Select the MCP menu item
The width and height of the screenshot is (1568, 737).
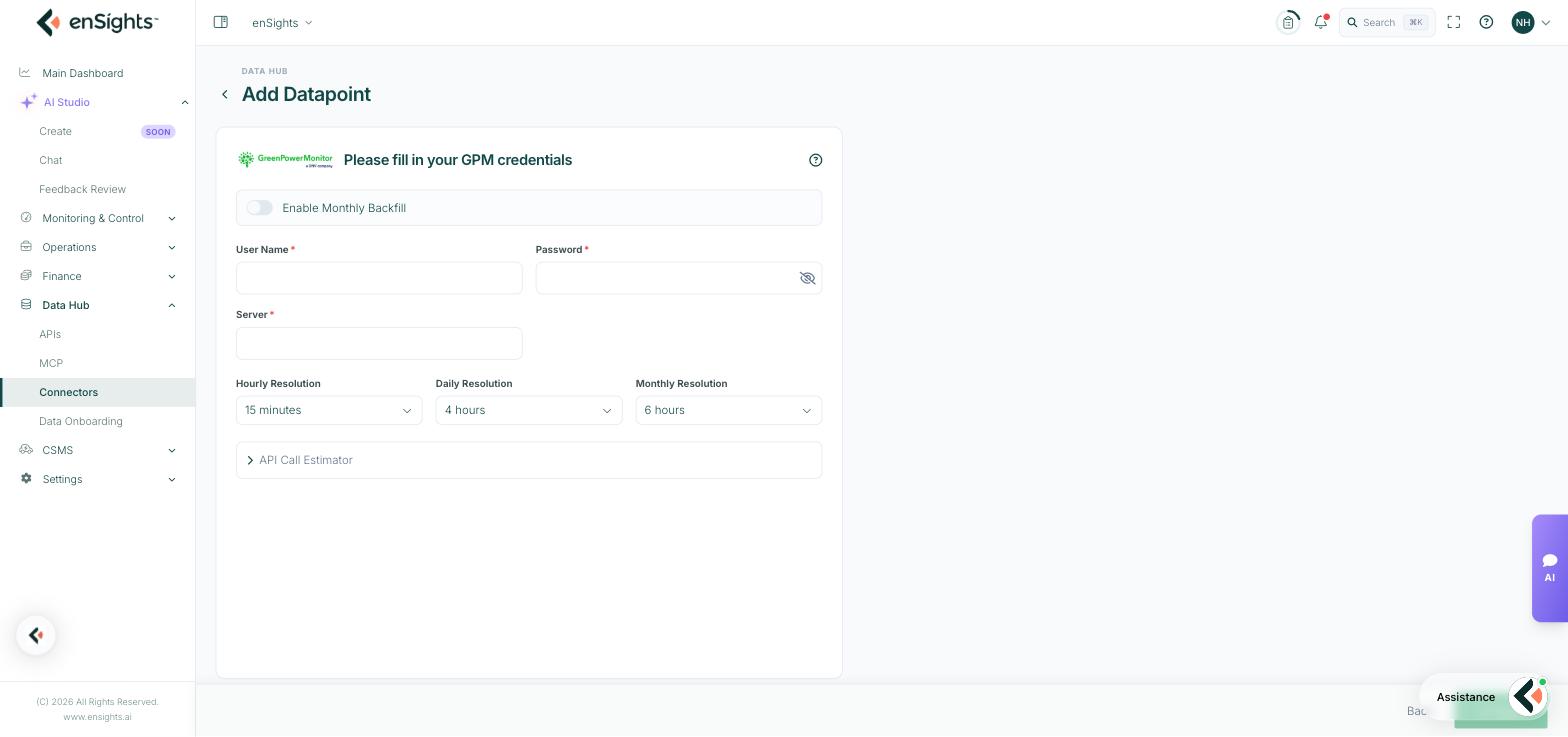coord(51,363)
